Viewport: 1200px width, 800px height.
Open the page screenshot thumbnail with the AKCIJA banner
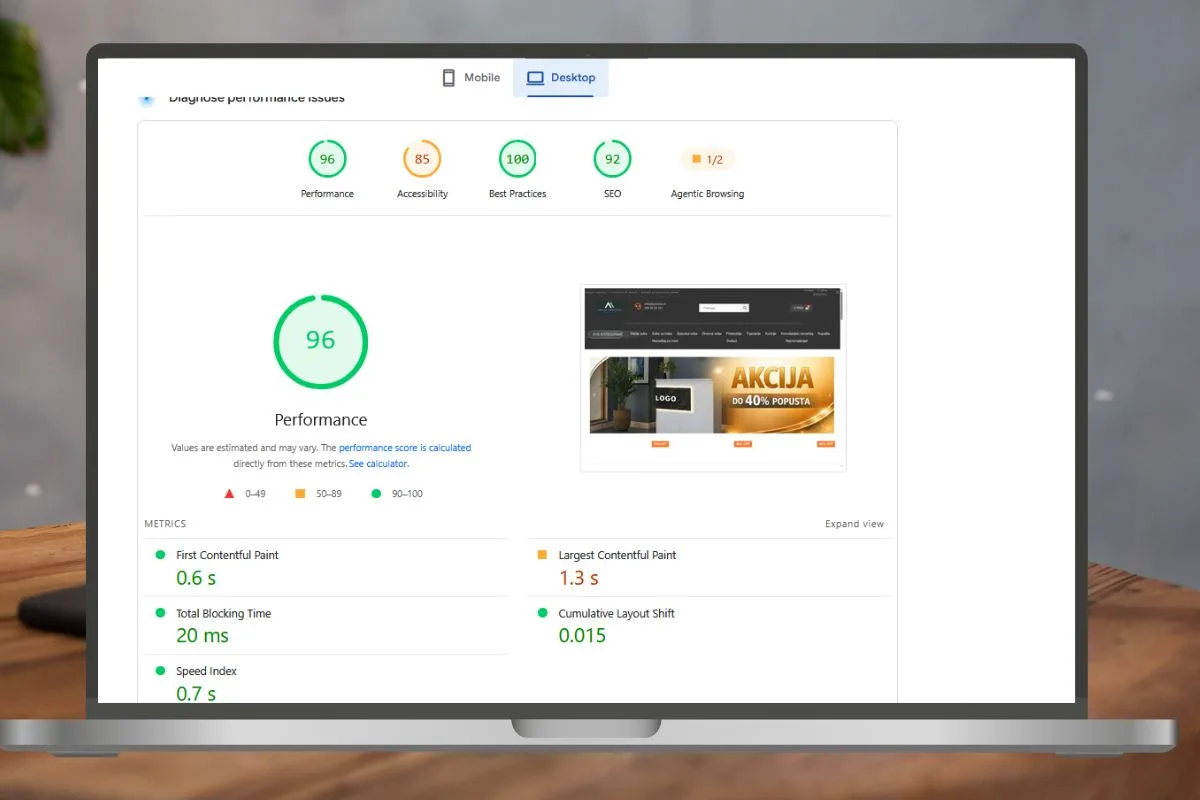pos(713,378)
